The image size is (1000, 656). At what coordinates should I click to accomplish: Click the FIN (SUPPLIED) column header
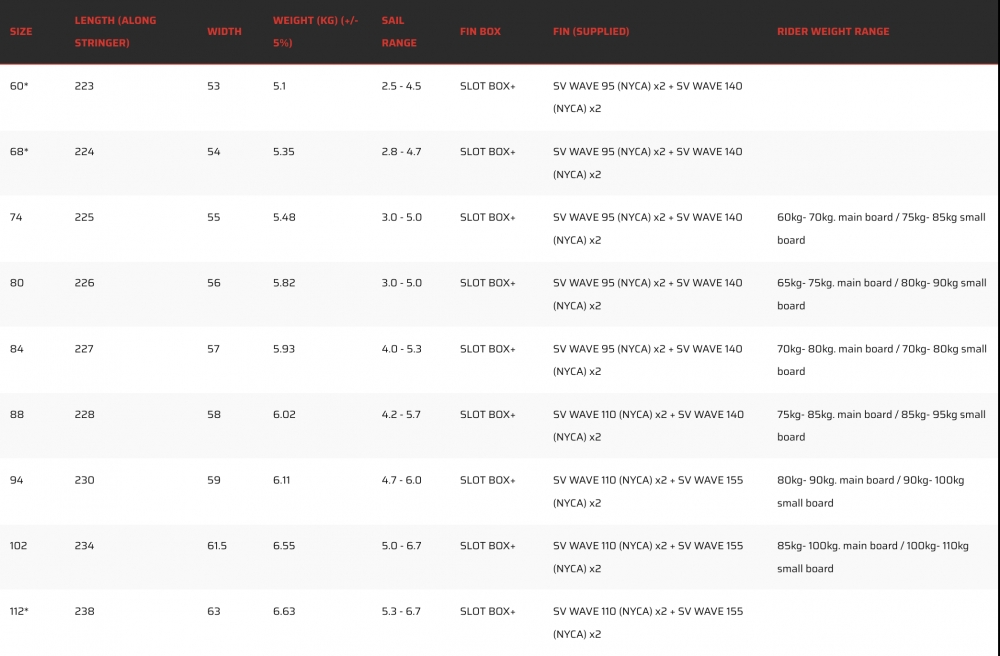[x=591, y=32]
